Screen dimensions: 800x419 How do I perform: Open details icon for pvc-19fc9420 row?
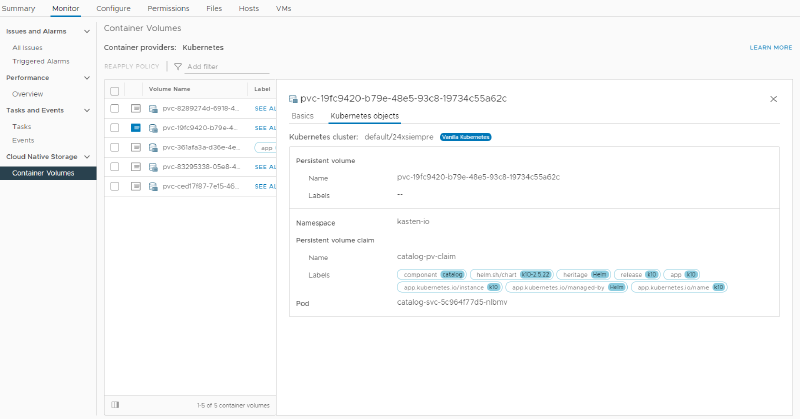(x=136, y=128)
